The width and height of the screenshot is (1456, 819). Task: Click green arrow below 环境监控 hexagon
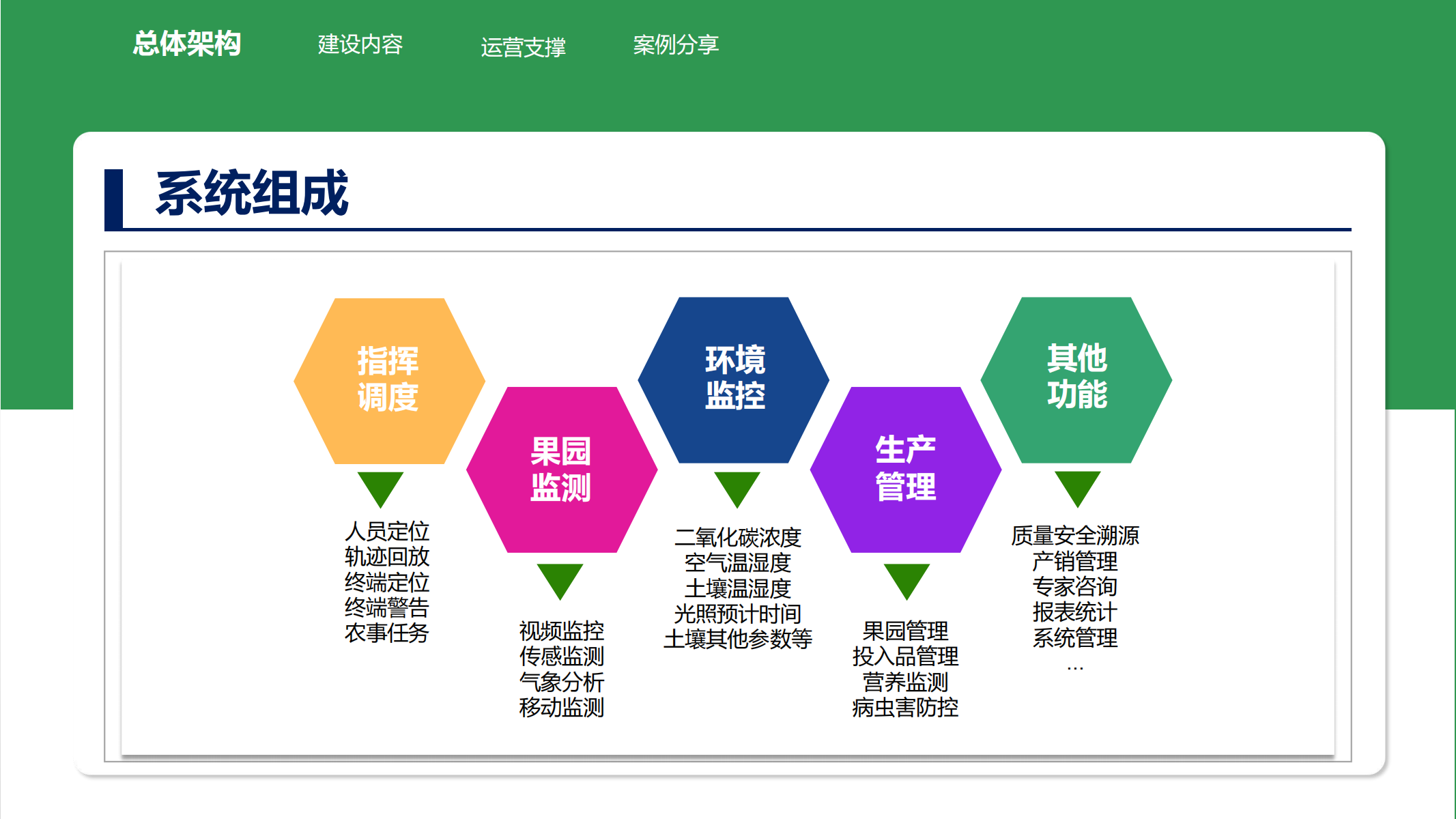[737, 487]
